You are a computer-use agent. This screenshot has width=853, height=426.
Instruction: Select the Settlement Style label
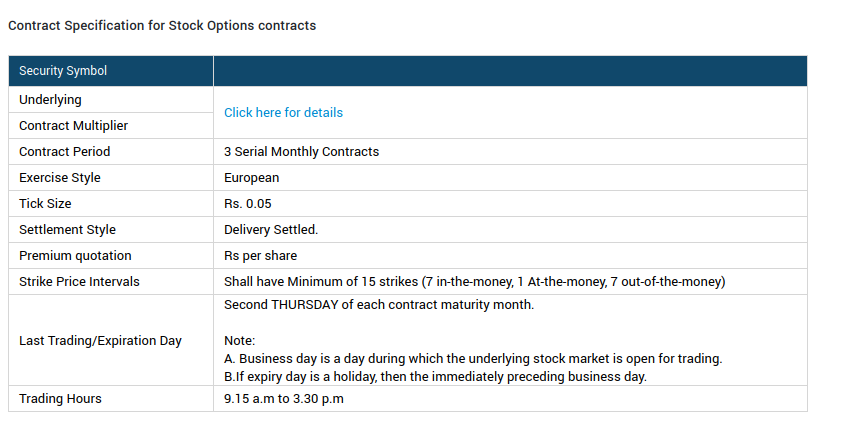click(67, 230)
